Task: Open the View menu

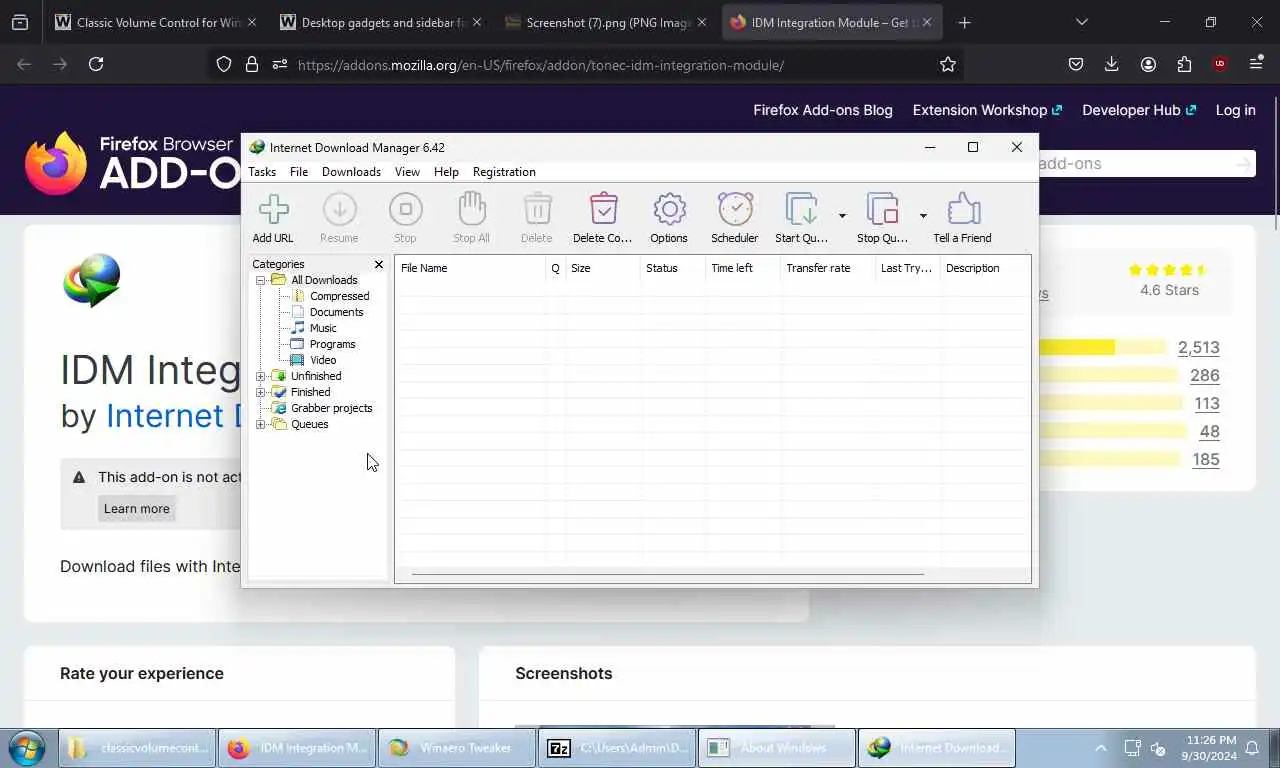Action: (407, 172)
